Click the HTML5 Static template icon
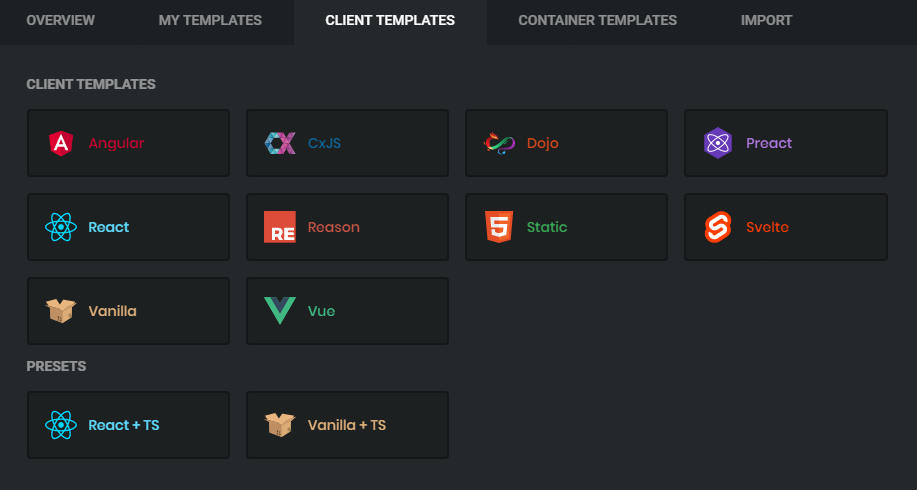 (x=499, y=227)
